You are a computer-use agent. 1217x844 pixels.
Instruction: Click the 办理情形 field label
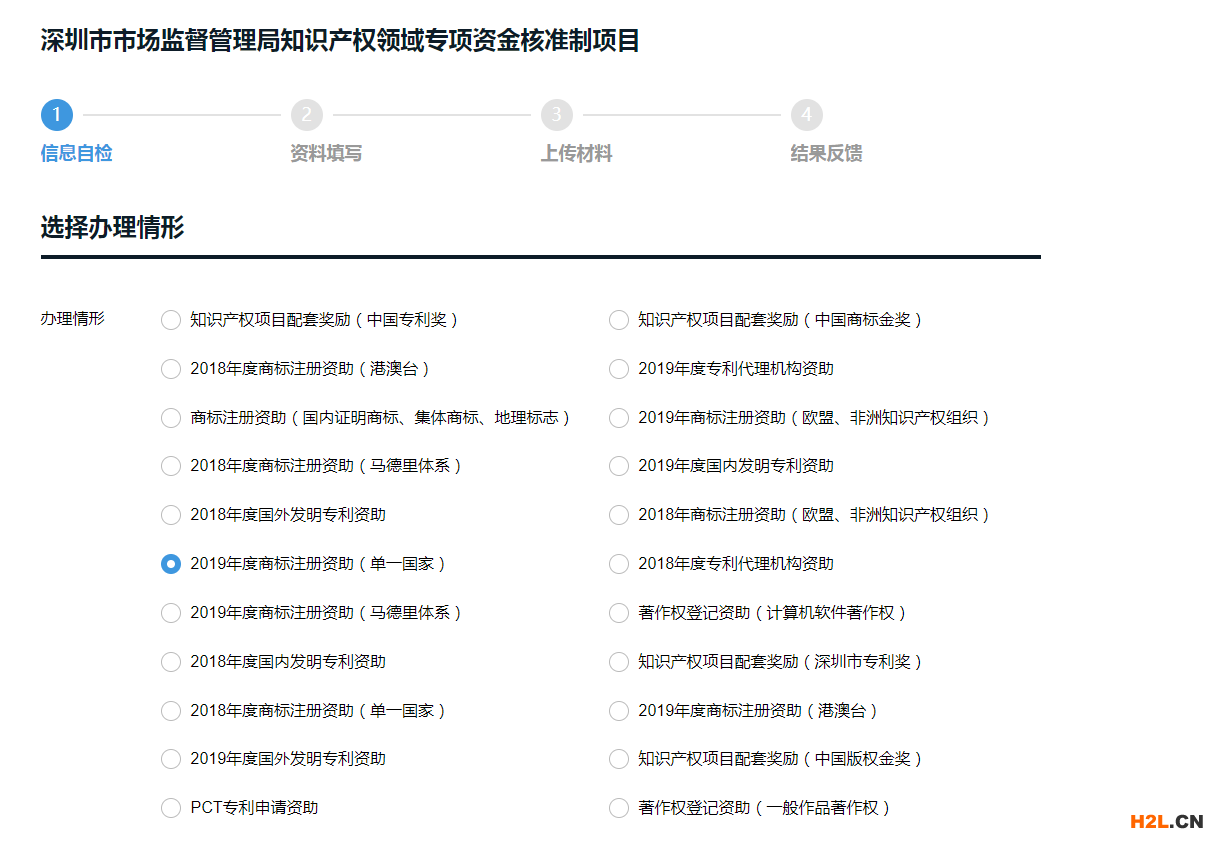[72, 319]
